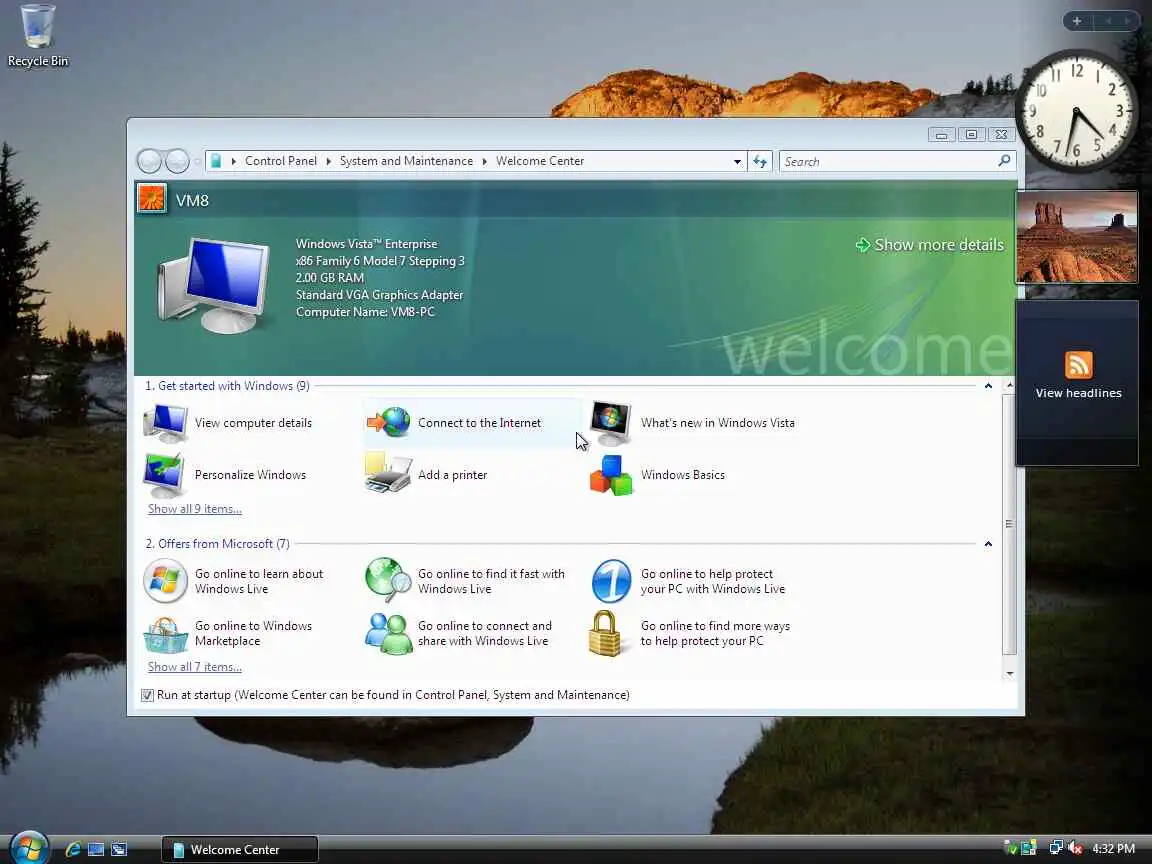
Task: Click the vertical scrollbar thumb
Action: (x=1009, y=523)
